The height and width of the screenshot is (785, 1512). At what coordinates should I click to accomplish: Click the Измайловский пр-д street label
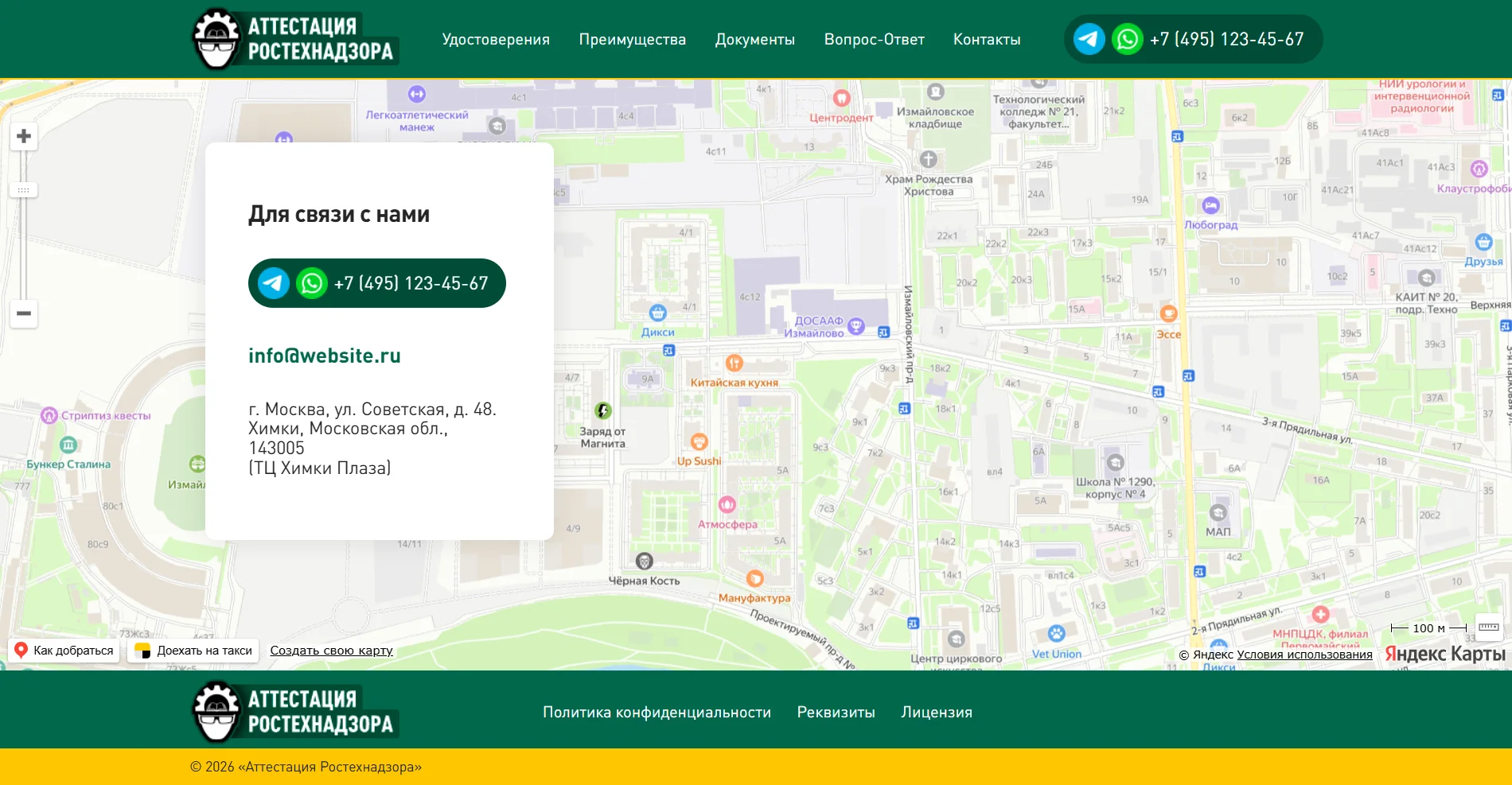coord(908,335)
